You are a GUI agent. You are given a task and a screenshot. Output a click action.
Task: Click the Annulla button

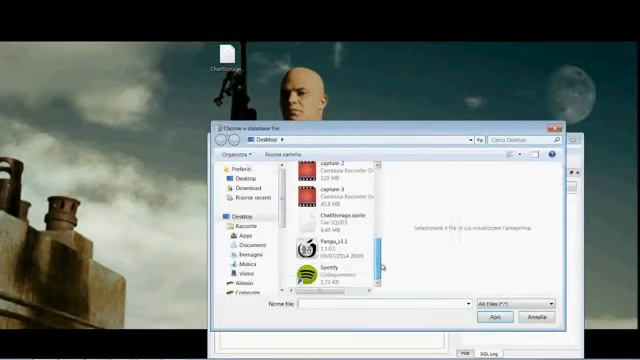coord(537,317)
